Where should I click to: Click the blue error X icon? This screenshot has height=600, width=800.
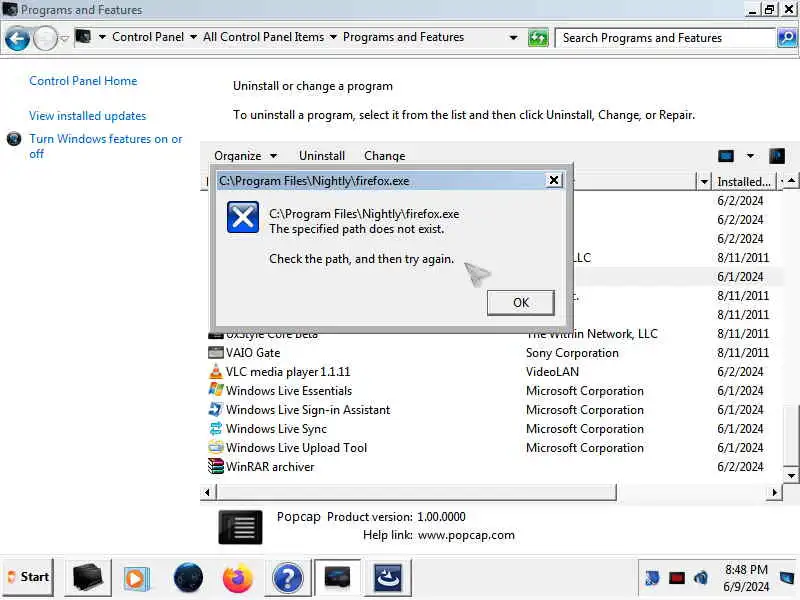point(243,217)
